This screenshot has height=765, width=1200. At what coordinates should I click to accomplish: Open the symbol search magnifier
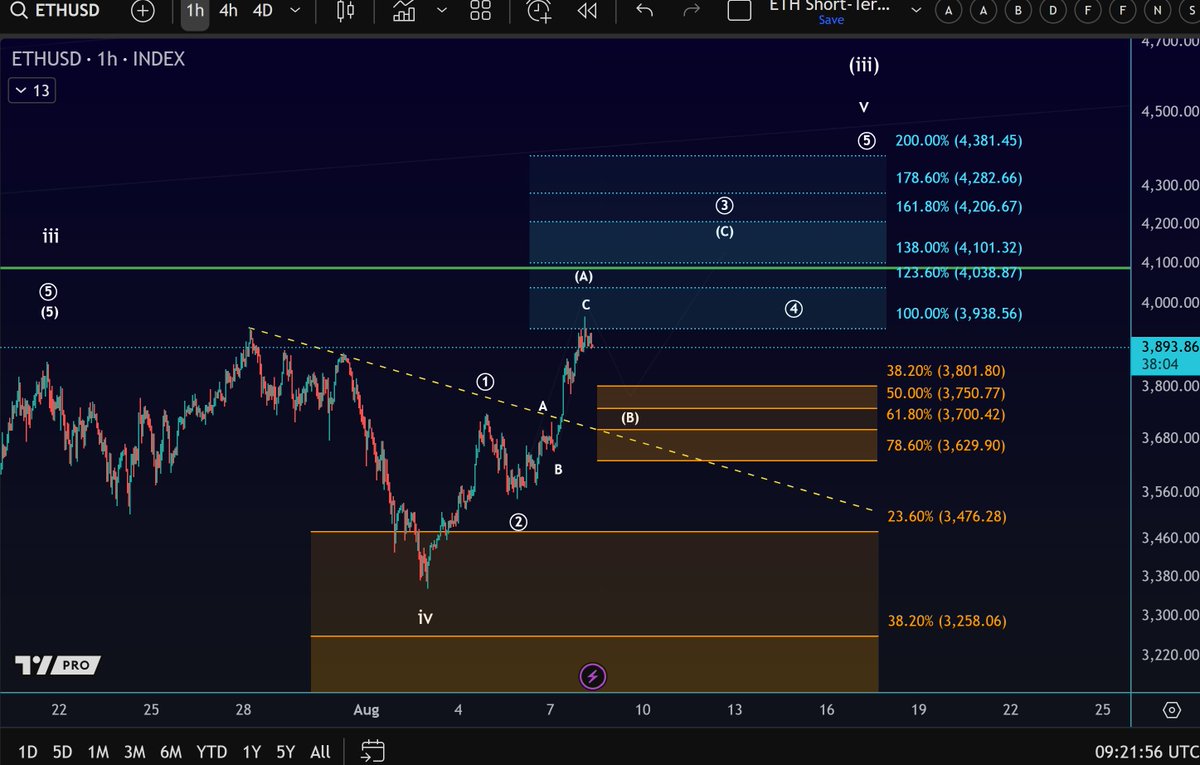pyautogui.click(x=18, y=12)
